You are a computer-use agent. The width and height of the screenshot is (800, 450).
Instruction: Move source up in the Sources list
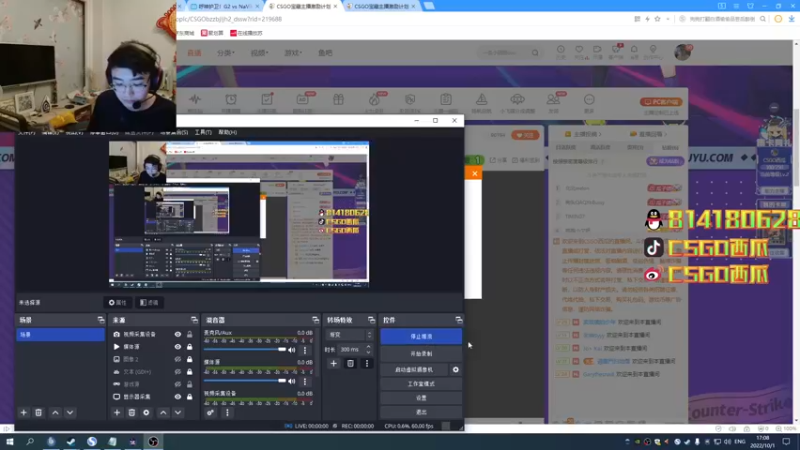[163, 412]
